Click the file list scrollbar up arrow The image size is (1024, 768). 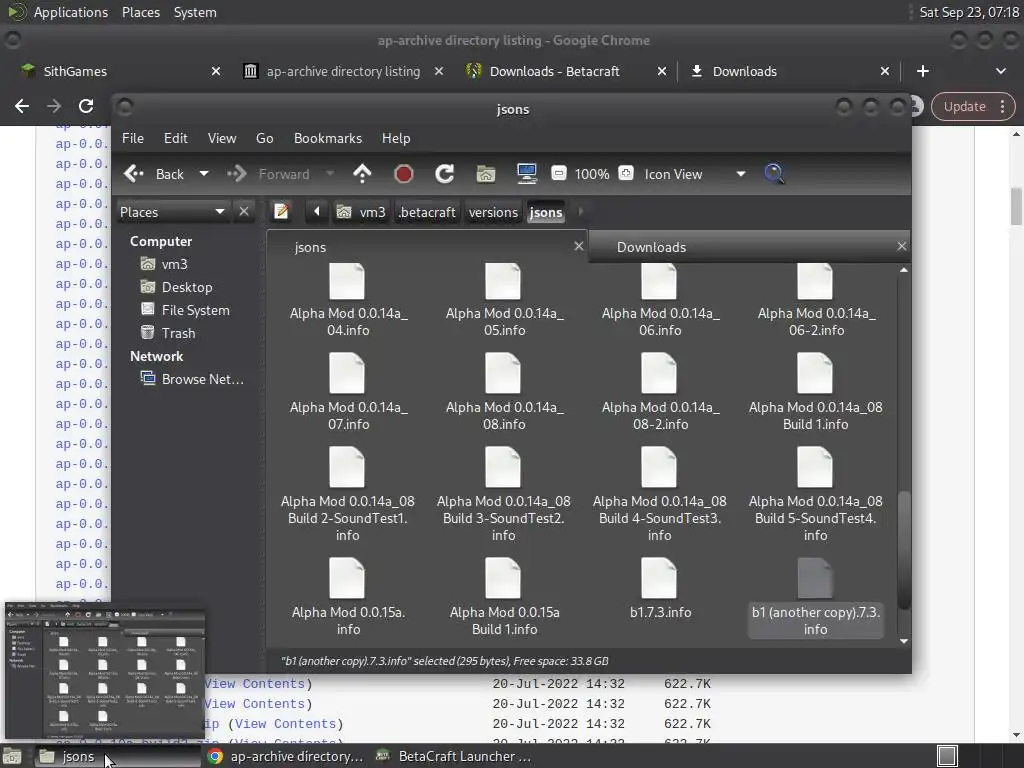point(904,270)
